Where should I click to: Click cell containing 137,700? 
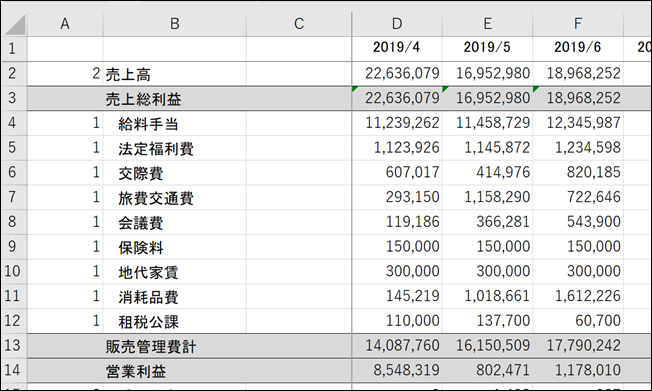point(487,321)
